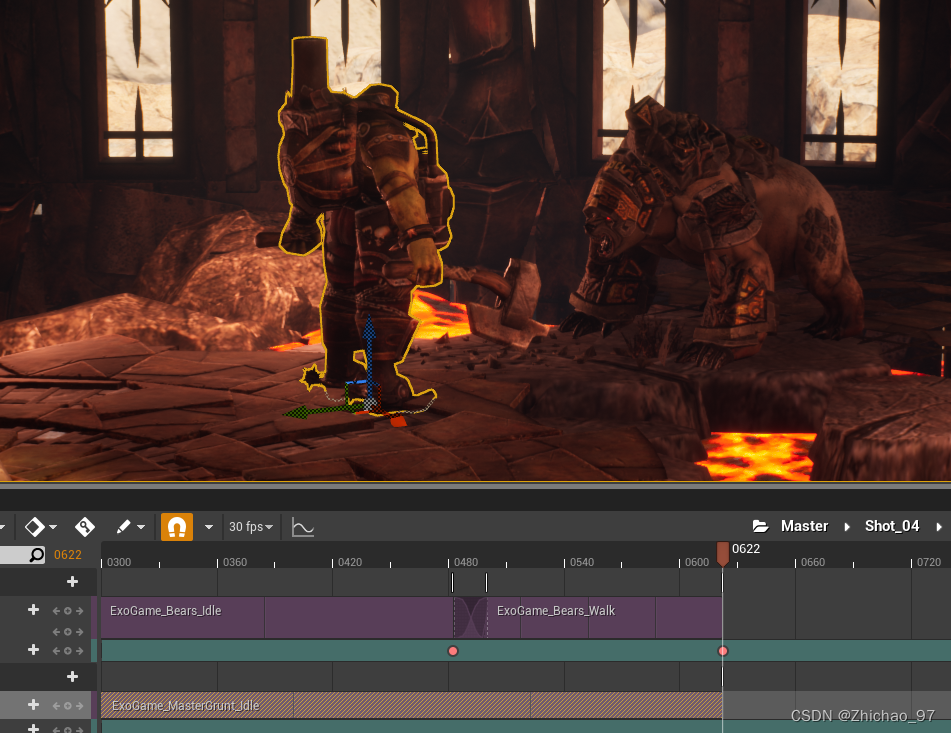Click plus on the teal keyframe track row
This screenshot has width=951, height=733.
click(33, 650)
